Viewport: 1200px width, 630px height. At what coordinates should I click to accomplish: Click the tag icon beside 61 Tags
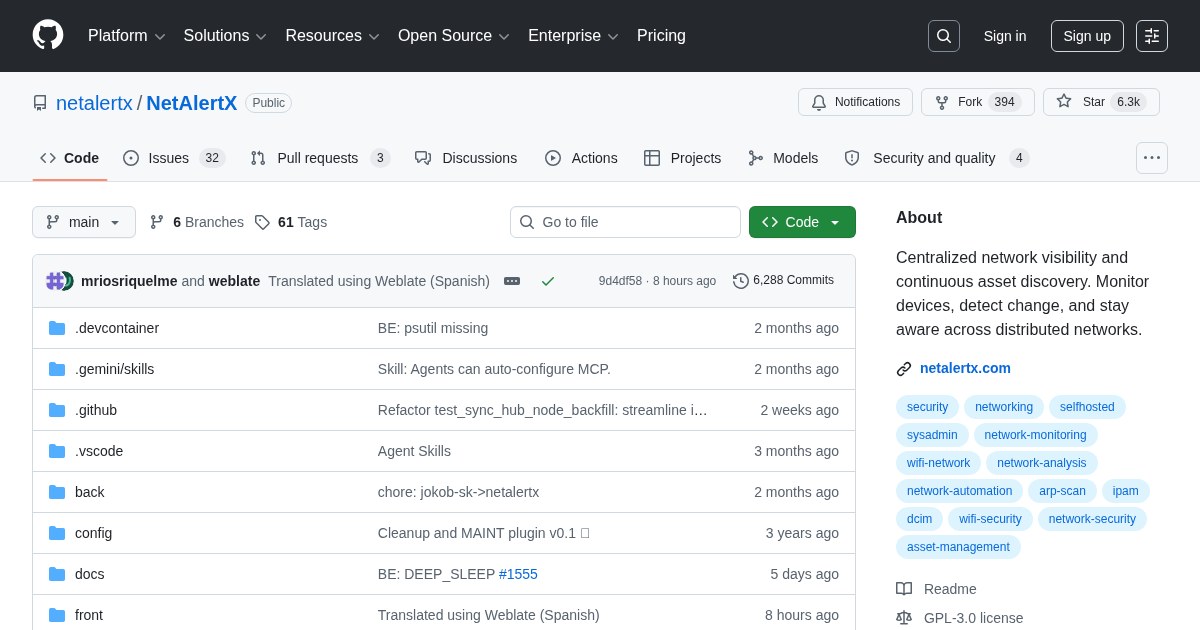(x=262, y=222)
